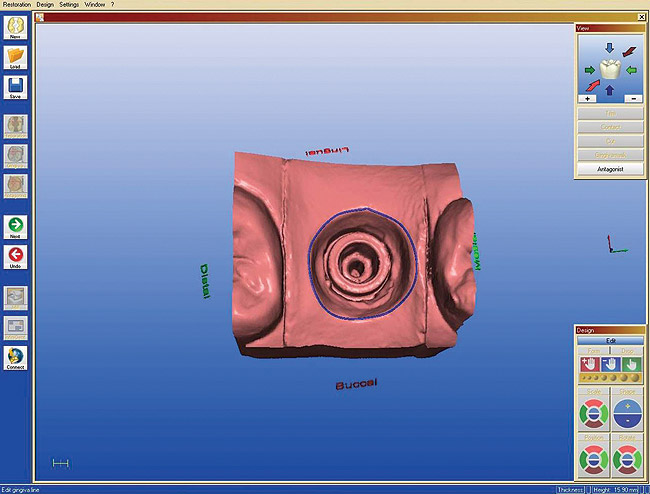Open the Design menu
The height and width of the screenshot is (494, 650).
[44, 4]
